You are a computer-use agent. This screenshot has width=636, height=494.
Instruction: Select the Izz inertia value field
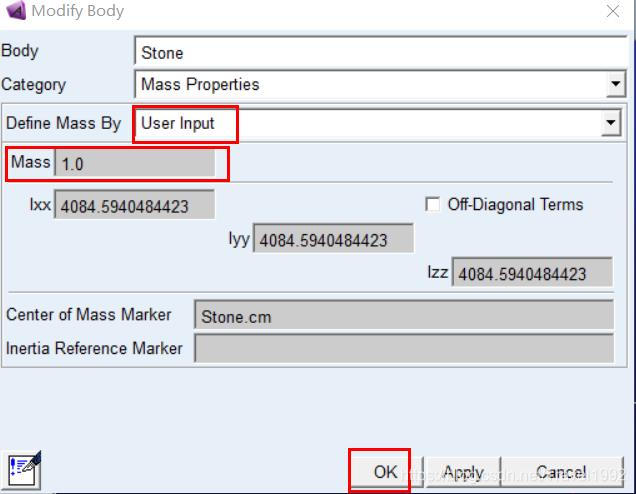pos(532,273)
